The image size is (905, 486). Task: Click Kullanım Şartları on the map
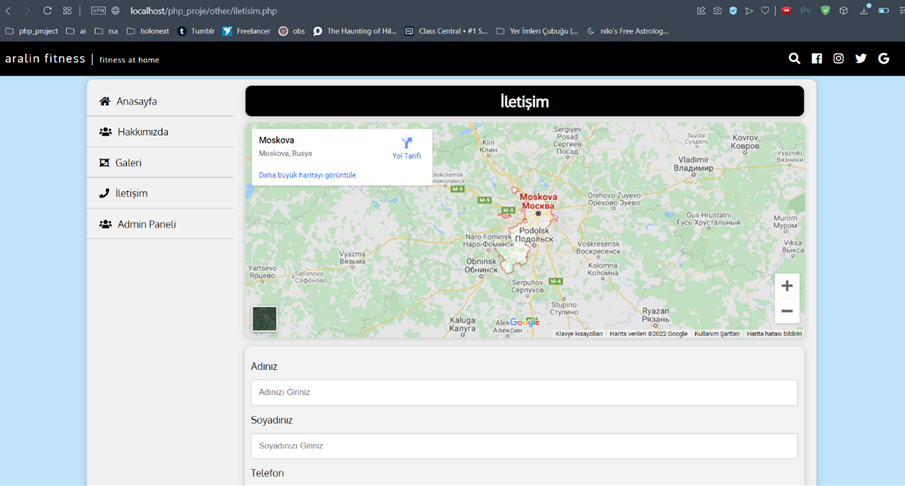pyautogui.click(x=717, y=334)
